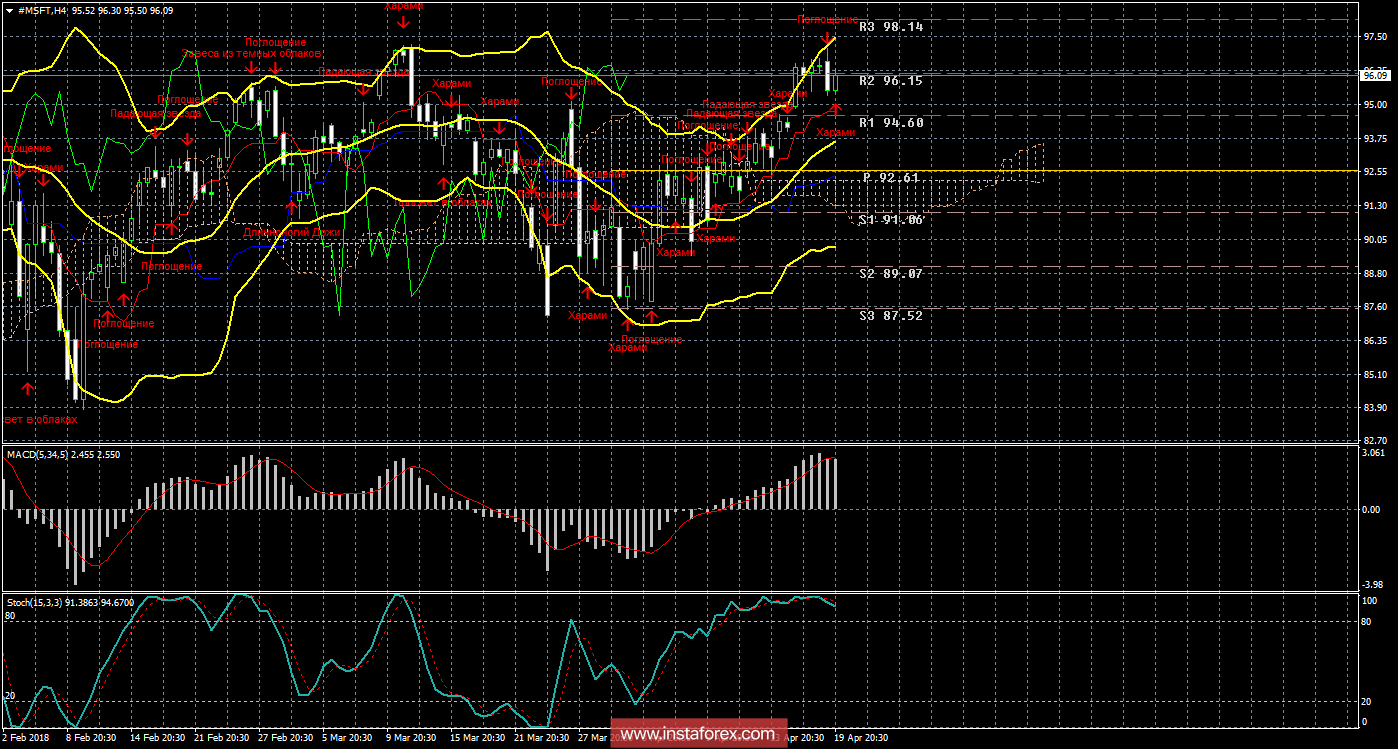The width and height of the screenshot is (1398, 749).
Task: Open the www.instaforex.com watermark link
Action: [x=697, y=734]
